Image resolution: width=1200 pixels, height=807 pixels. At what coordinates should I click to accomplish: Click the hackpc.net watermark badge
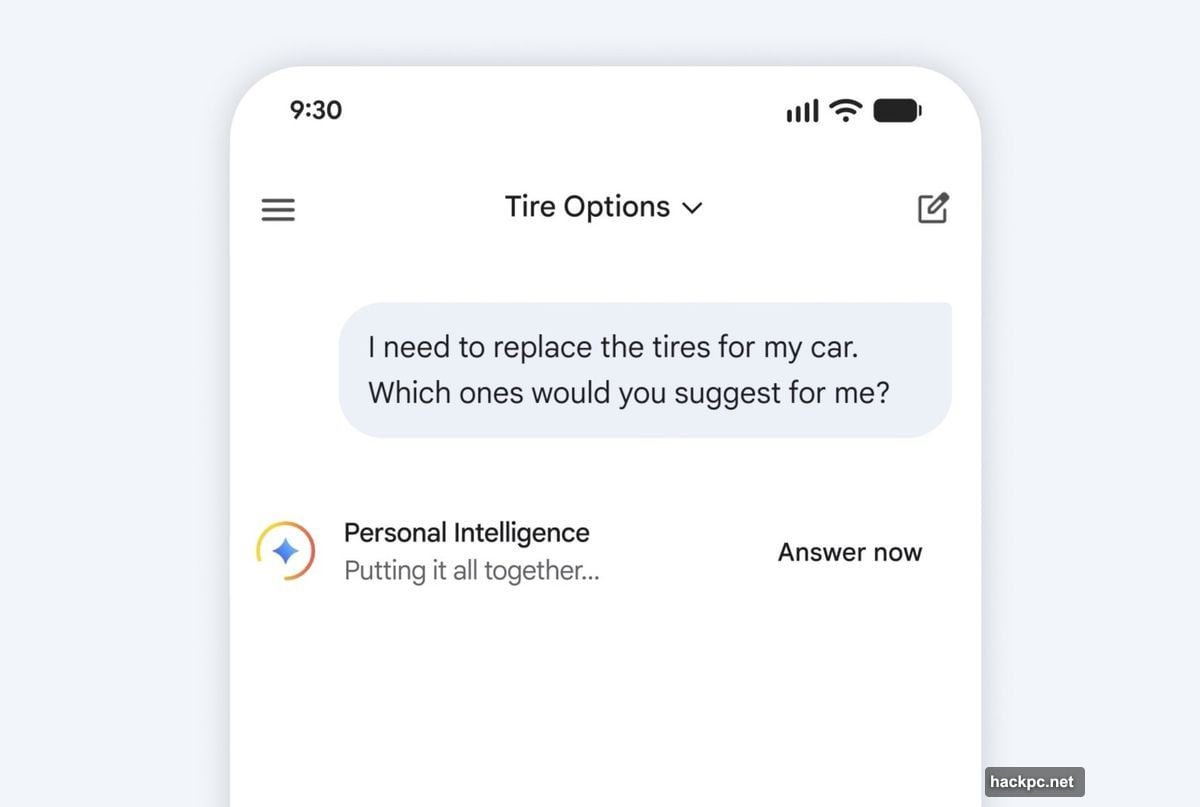tap(1034, 781)
